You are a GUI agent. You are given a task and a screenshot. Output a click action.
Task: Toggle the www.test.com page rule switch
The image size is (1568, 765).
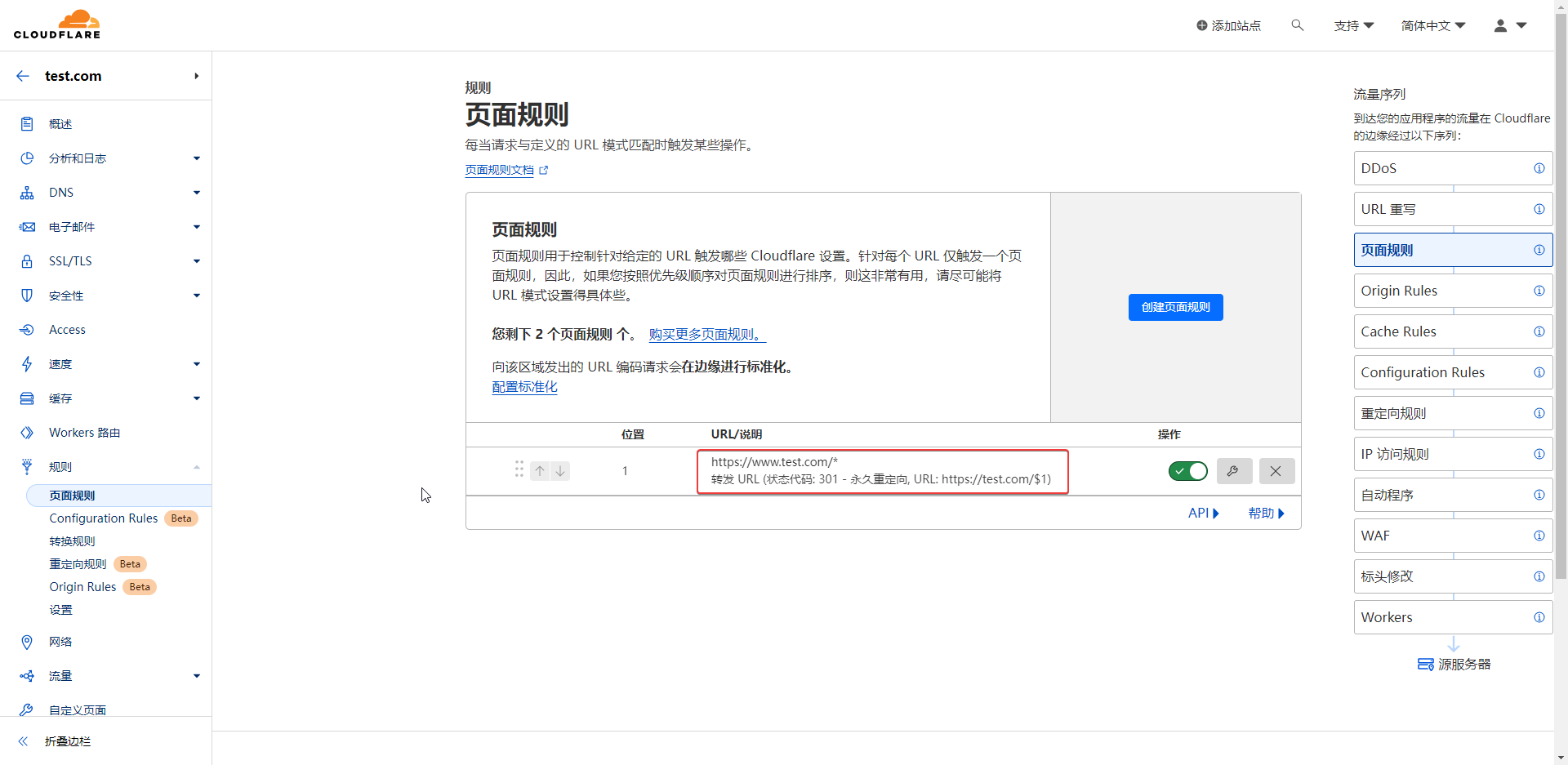tap(1187, 471)
